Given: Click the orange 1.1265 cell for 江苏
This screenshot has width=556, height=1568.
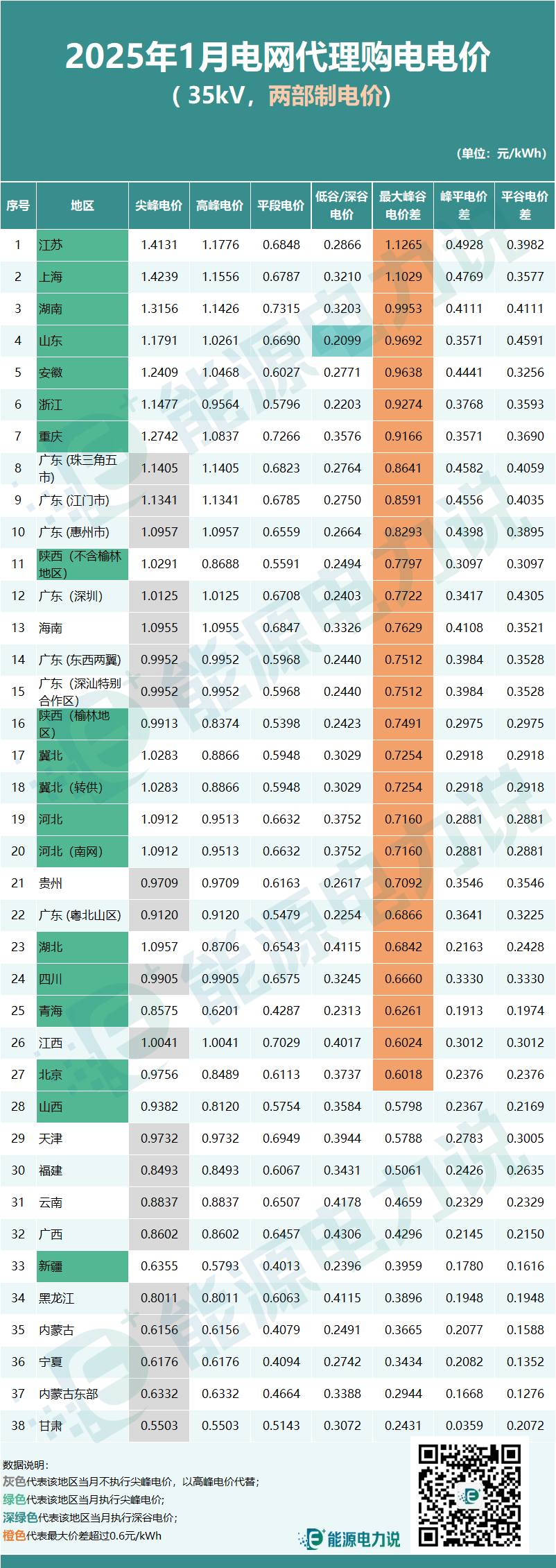Looking at the screenshot, I should coord(403,245).
